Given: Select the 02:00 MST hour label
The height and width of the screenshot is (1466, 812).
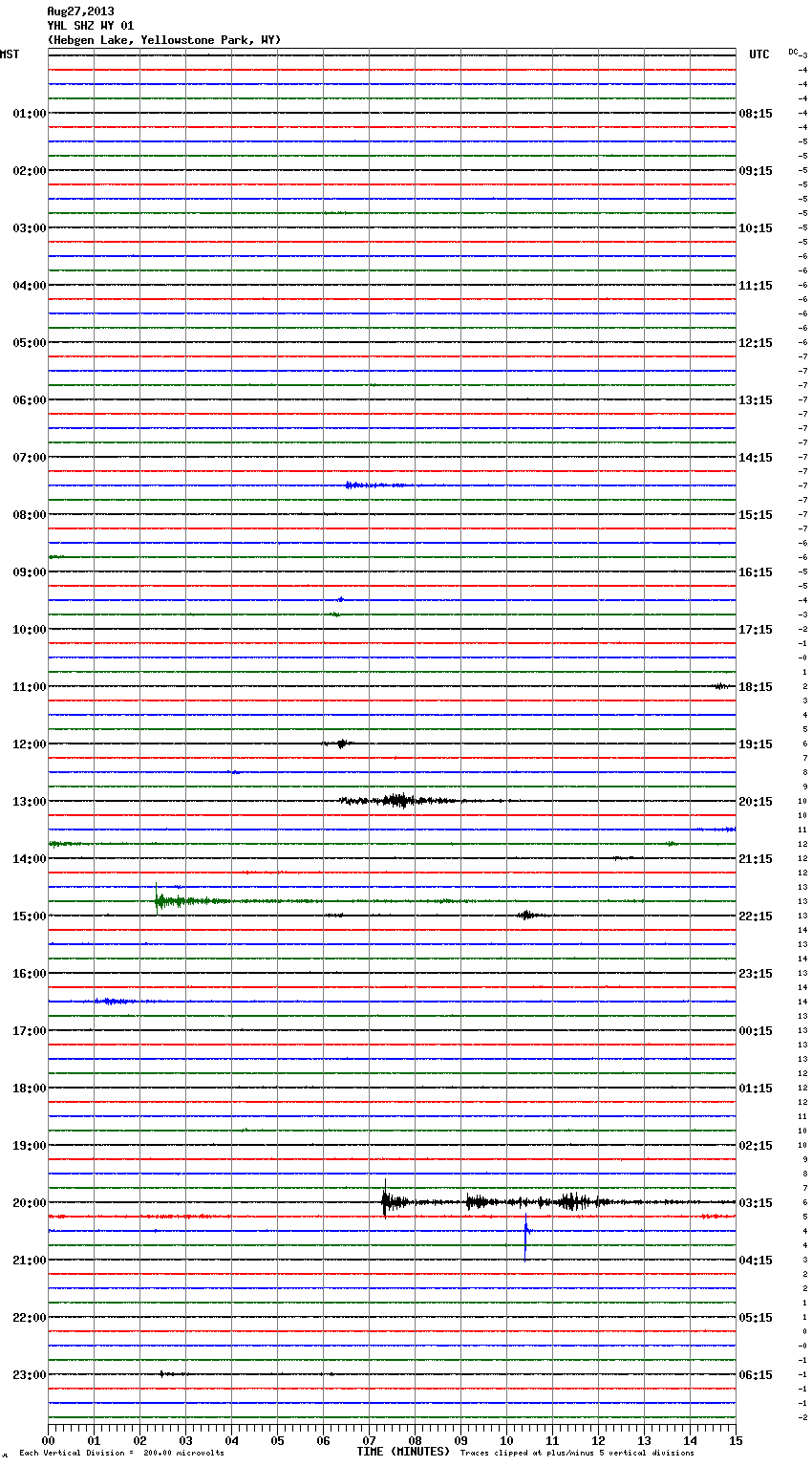Looking at the screenshot, I should click(x=29, y=170).
